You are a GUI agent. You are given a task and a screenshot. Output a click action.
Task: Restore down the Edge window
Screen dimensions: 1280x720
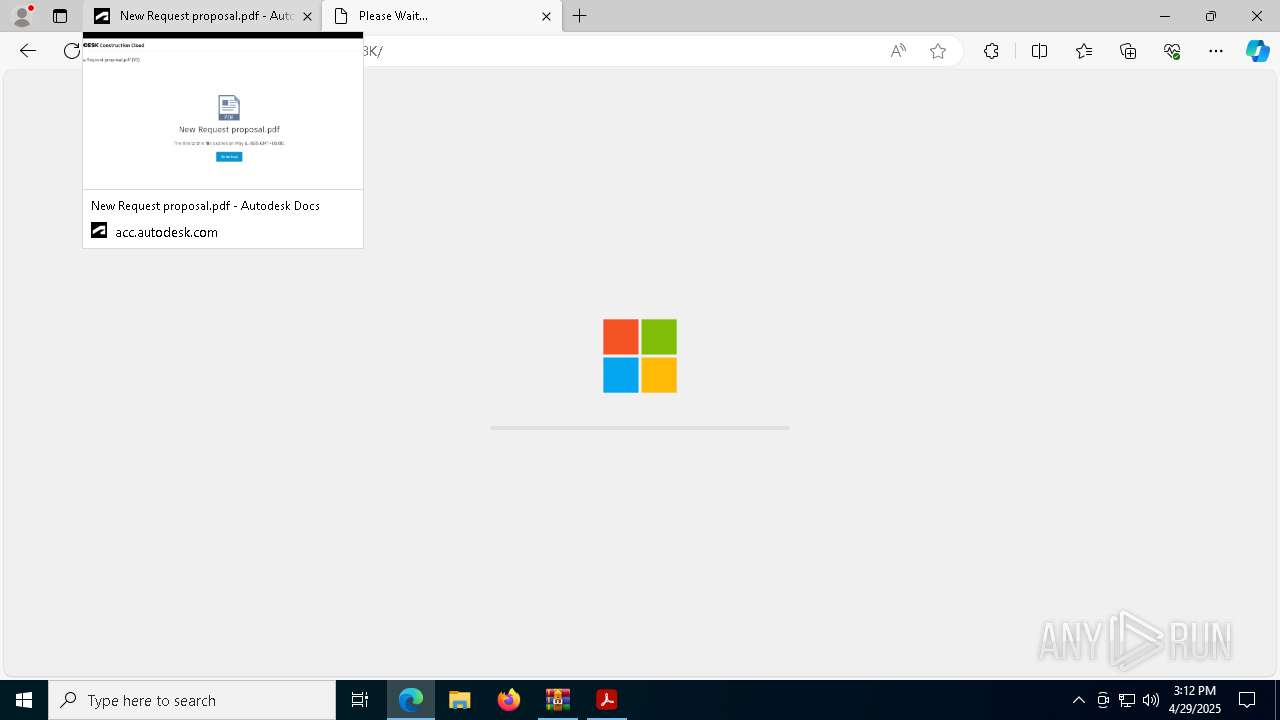[x=1211, y=16]
